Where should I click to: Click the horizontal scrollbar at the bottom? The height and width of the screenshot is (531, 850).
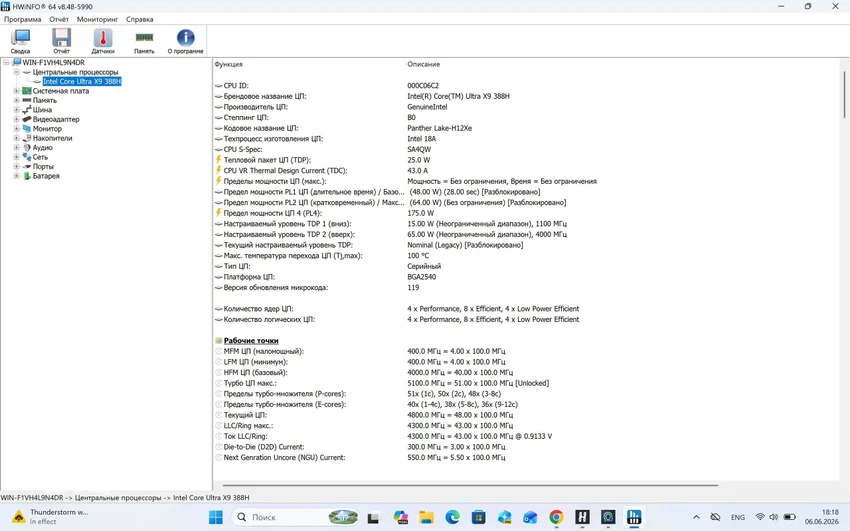470,485
